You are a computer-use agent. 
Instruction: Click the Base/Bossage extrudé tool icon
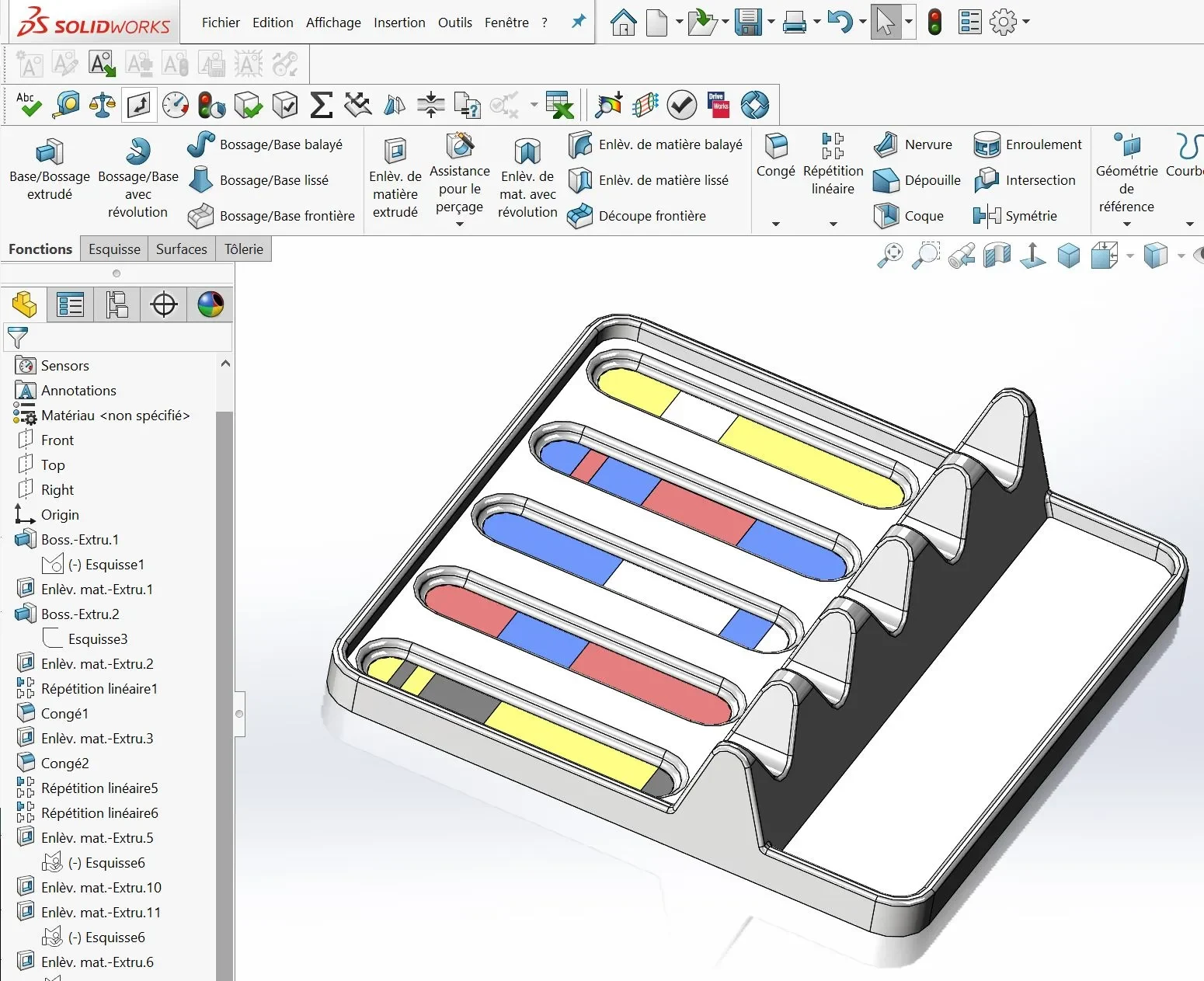[x=50, y=151]
